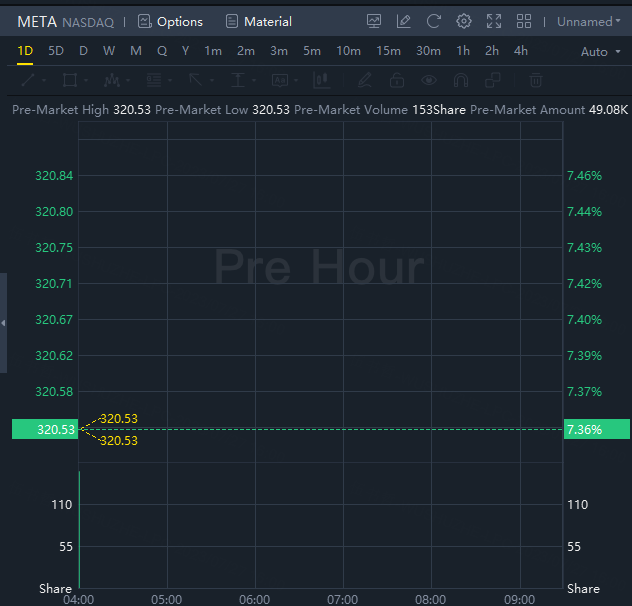Open the multi-chart grid layout
Viewport: 632px width, 606px height.
(x=524, y=21)
